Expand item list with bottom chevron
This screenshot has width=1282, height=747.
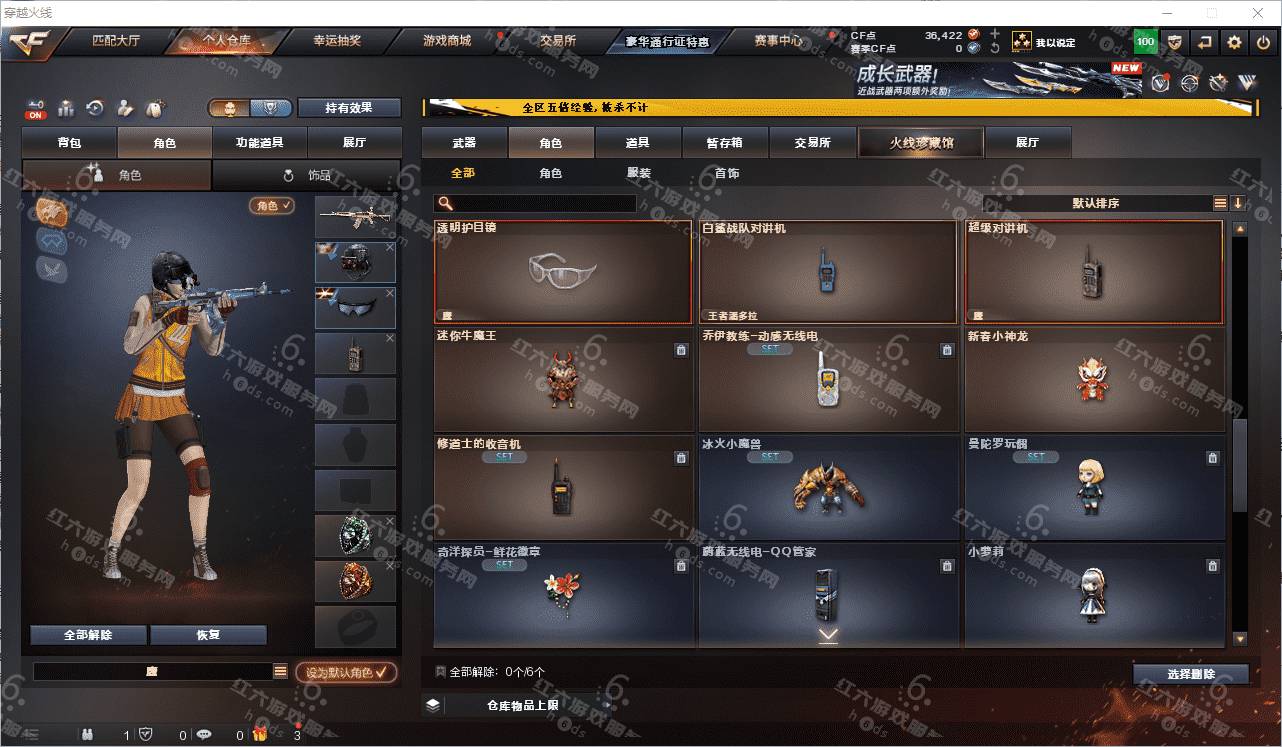[828, 634]
